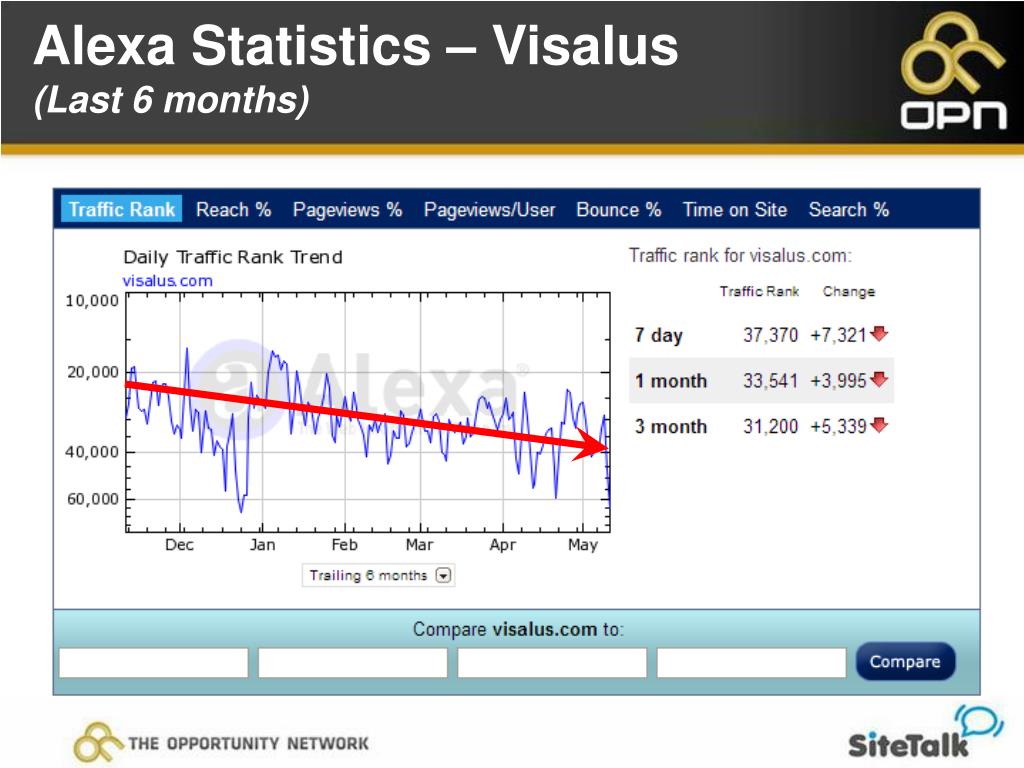Image resolution: width=1024 pixels, height=768 pixels.
Task: Open the Time on Site tab
Action: tap(735, 210)
